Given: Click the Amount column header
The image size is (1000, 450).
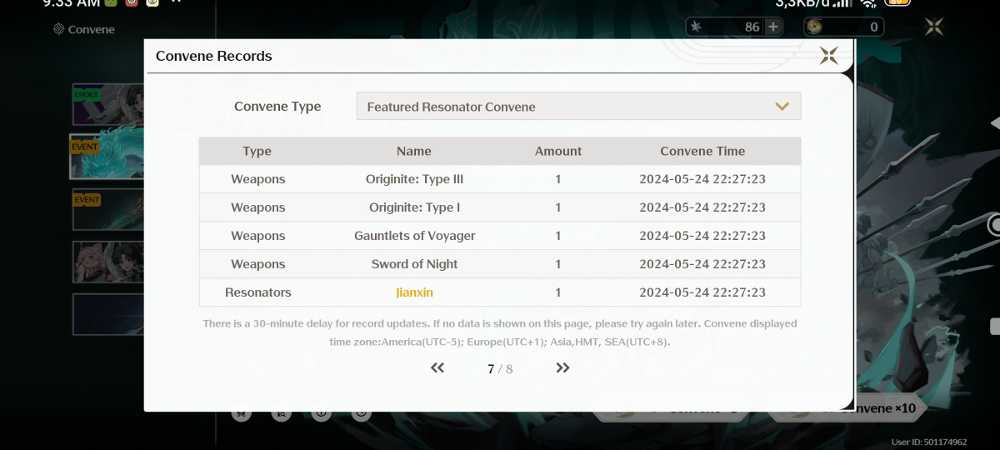Looking at the screenshot, I should point(558,151).
